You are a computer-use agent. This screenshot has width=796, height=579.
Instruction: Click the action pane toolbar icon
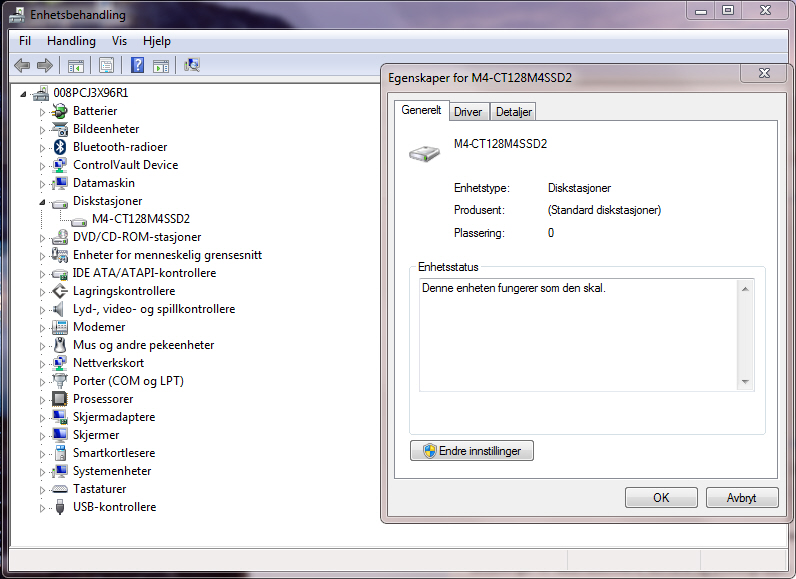tap(161, 65)
